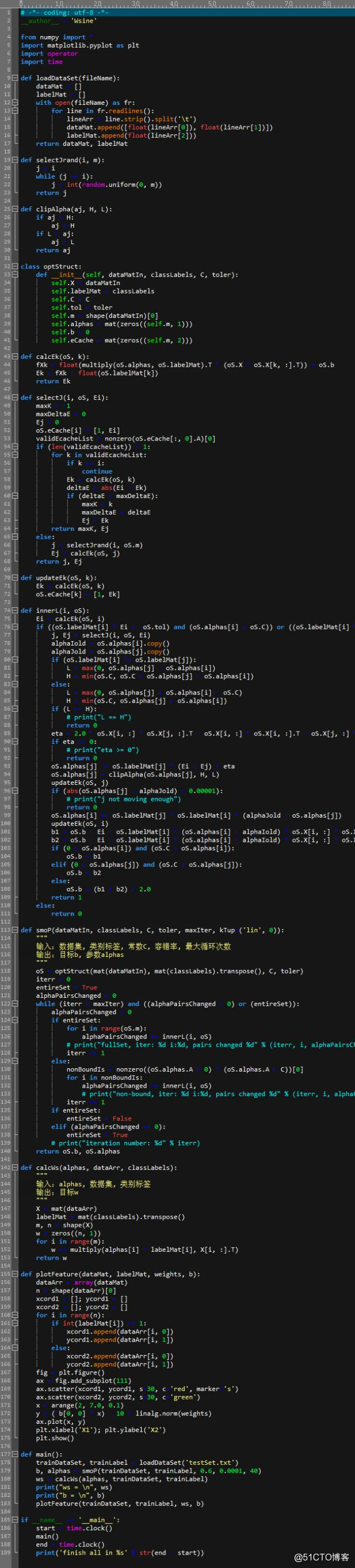Screen dimensions: 355x1568
Task: Collapse the updateEk function block
Action: [15, 577]
